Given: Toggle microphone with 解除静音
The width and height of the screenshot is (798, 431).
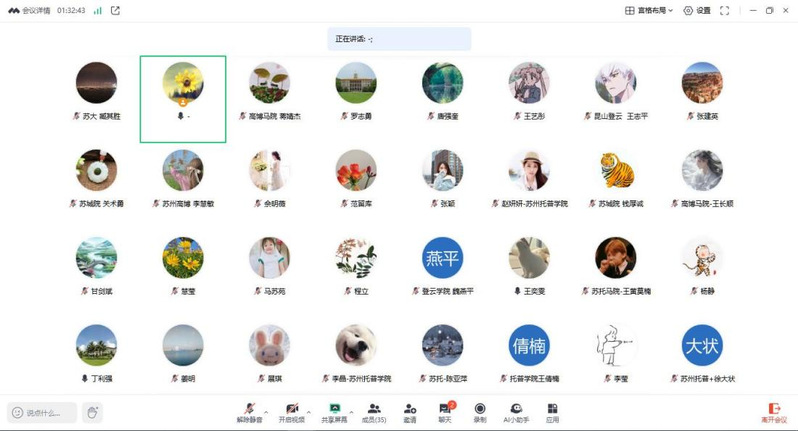Looking at the screenshot, I should pos(249,412).
